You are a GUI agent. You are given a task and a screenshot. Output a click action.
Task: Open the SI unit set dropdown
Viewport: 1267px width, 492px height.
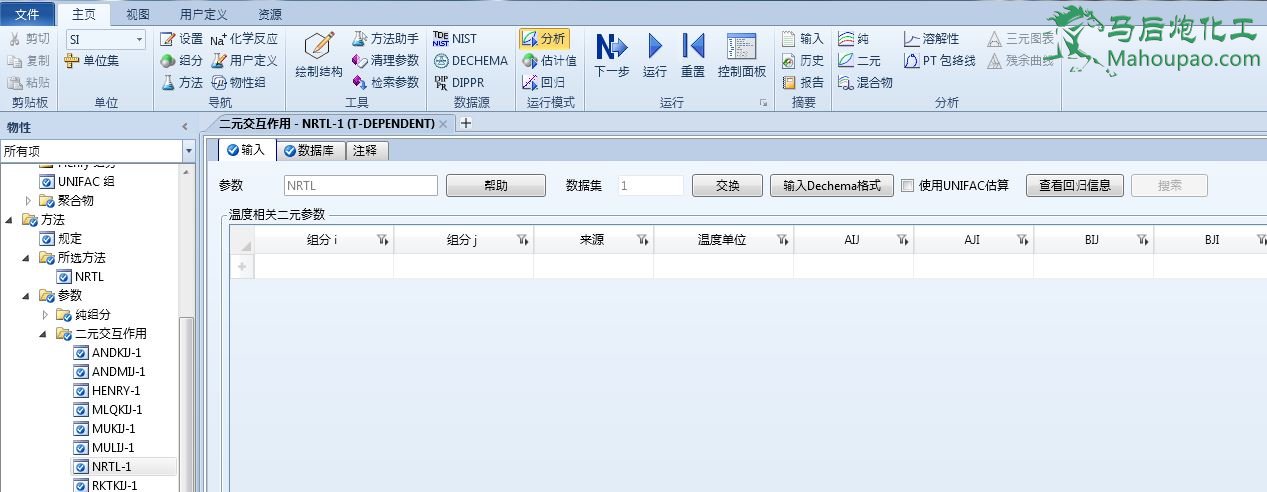tap(139, 39)
